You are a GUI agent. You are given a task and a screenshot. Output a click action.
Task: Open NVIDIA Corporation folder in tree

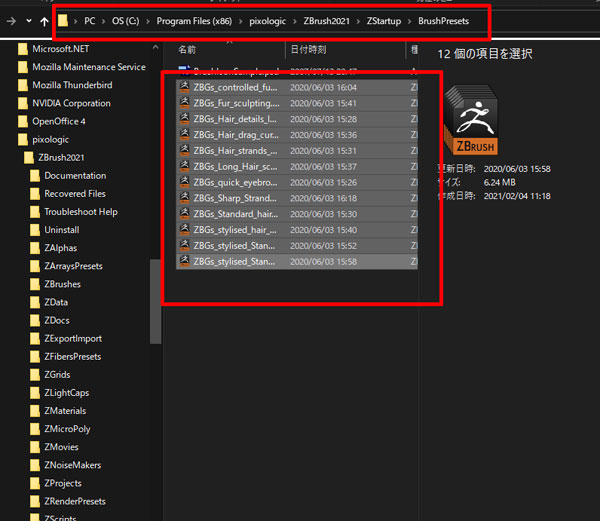pyautogui.click(x=71, y=103)
